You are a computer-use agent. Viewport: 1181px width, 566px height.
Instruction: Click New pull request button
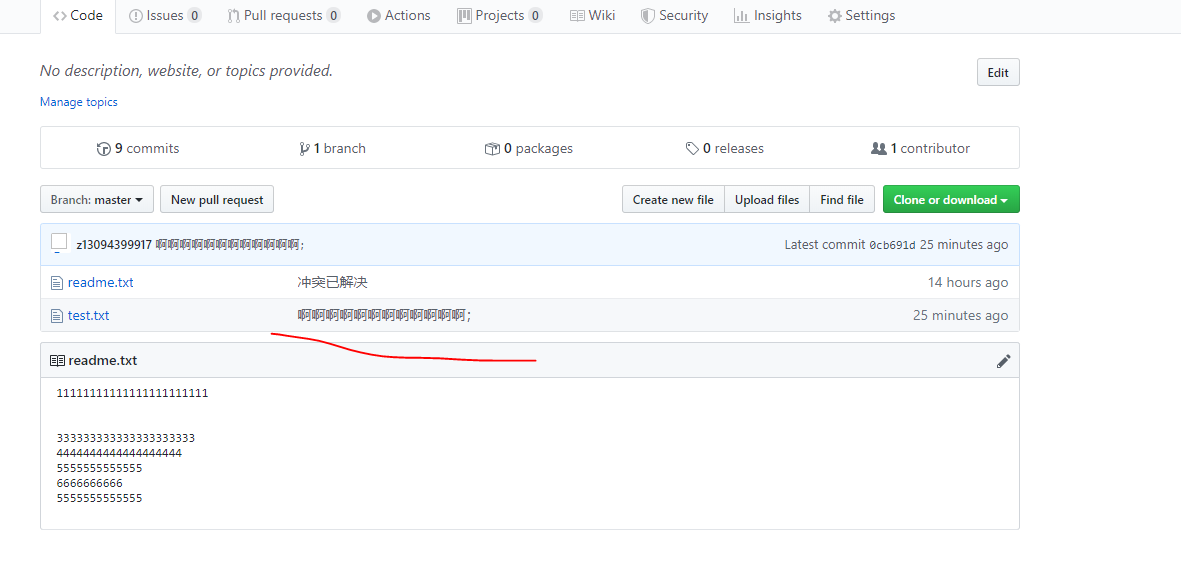(217, 200)
